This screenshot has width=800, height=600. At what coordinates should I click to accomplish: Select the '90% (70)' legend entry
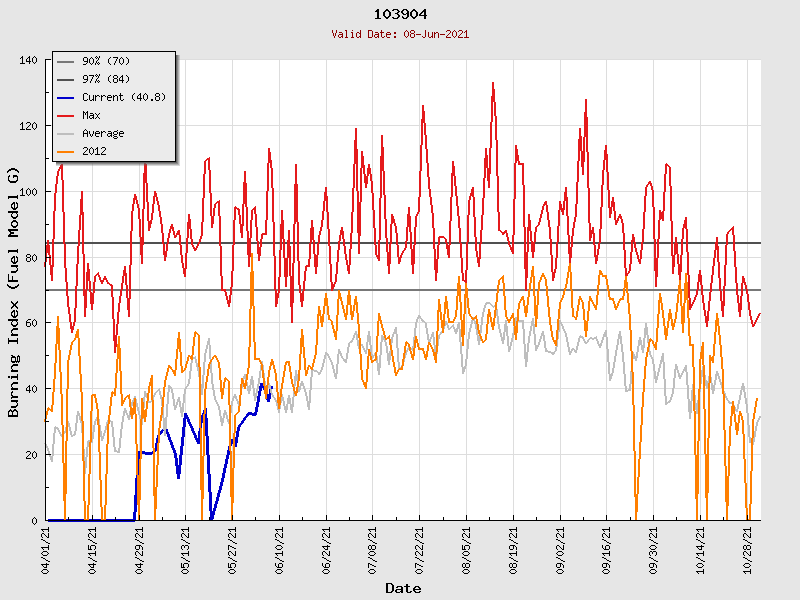pyautogui.click(x=106, y=62)
